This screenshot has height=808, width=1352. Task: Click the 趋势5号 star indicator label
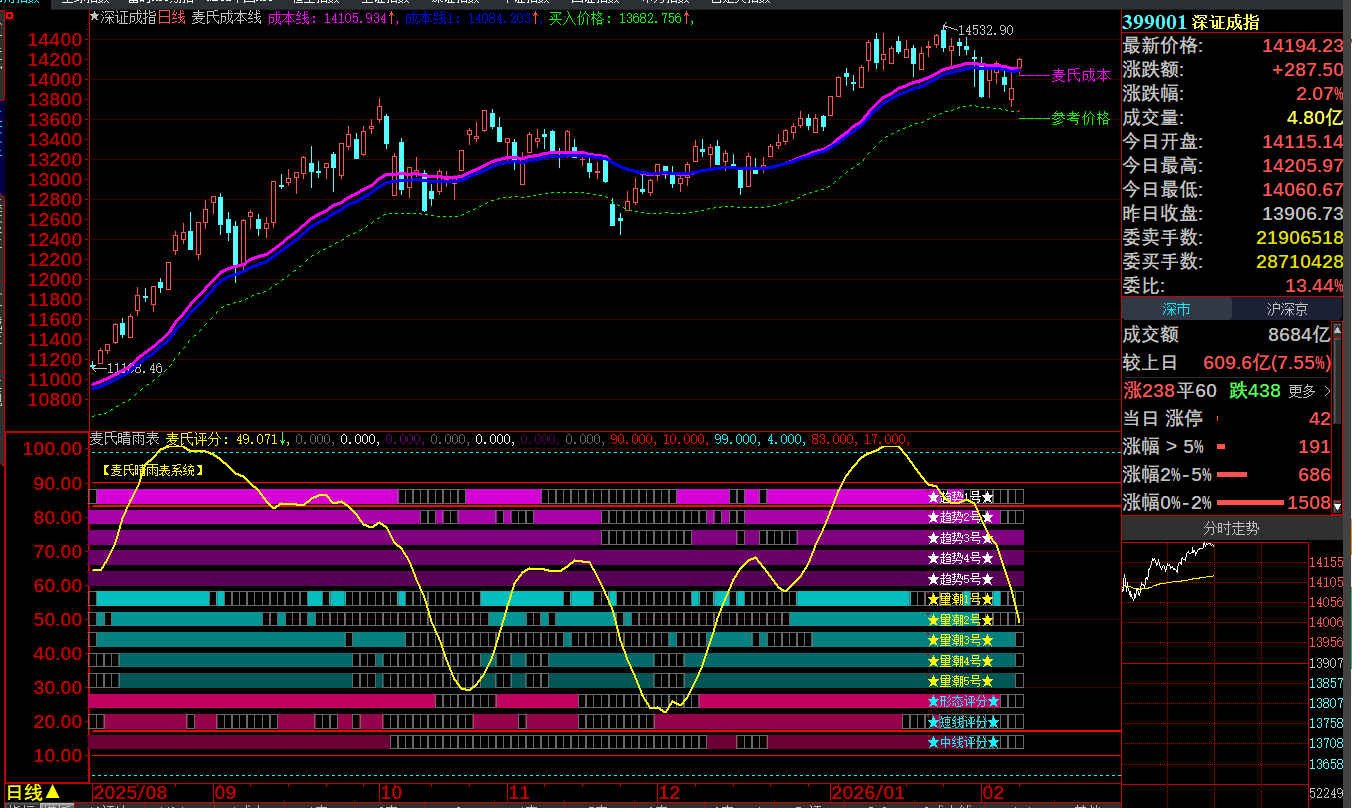(960, 579)
